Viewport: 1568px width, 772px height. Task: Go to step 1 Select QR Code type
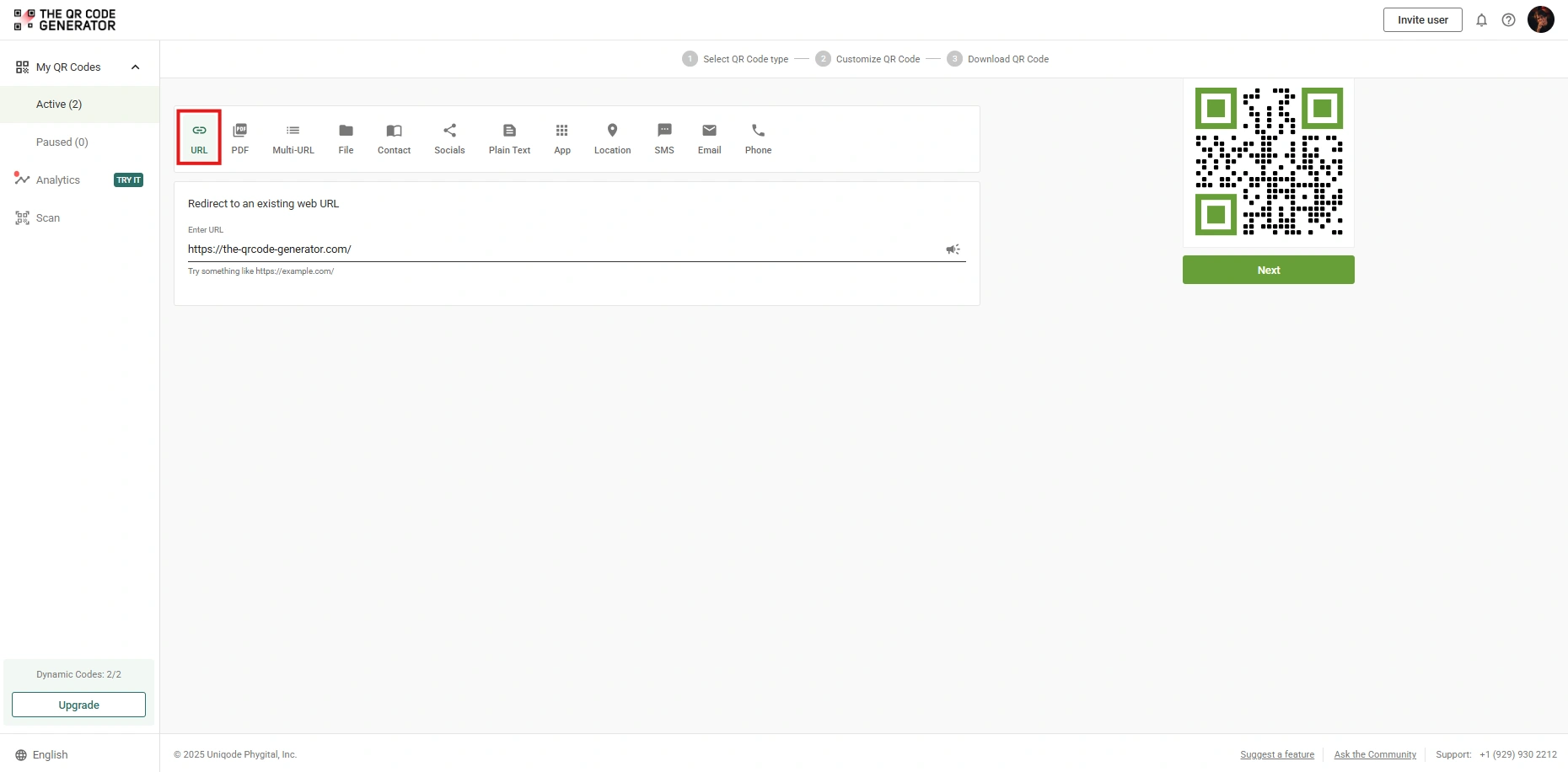[x=735, y=59]
